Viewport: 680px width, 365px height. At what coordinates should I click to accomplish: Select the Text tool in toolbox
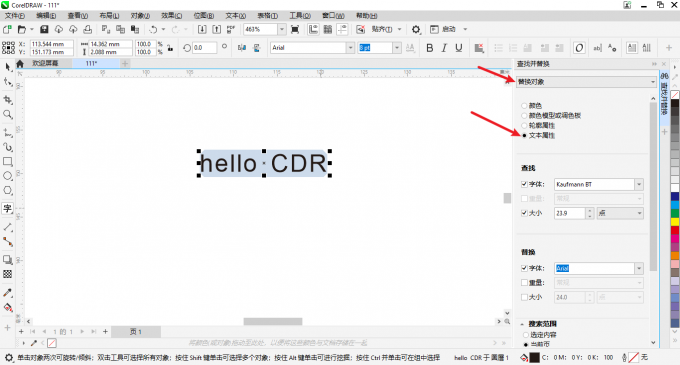point(7,209)
